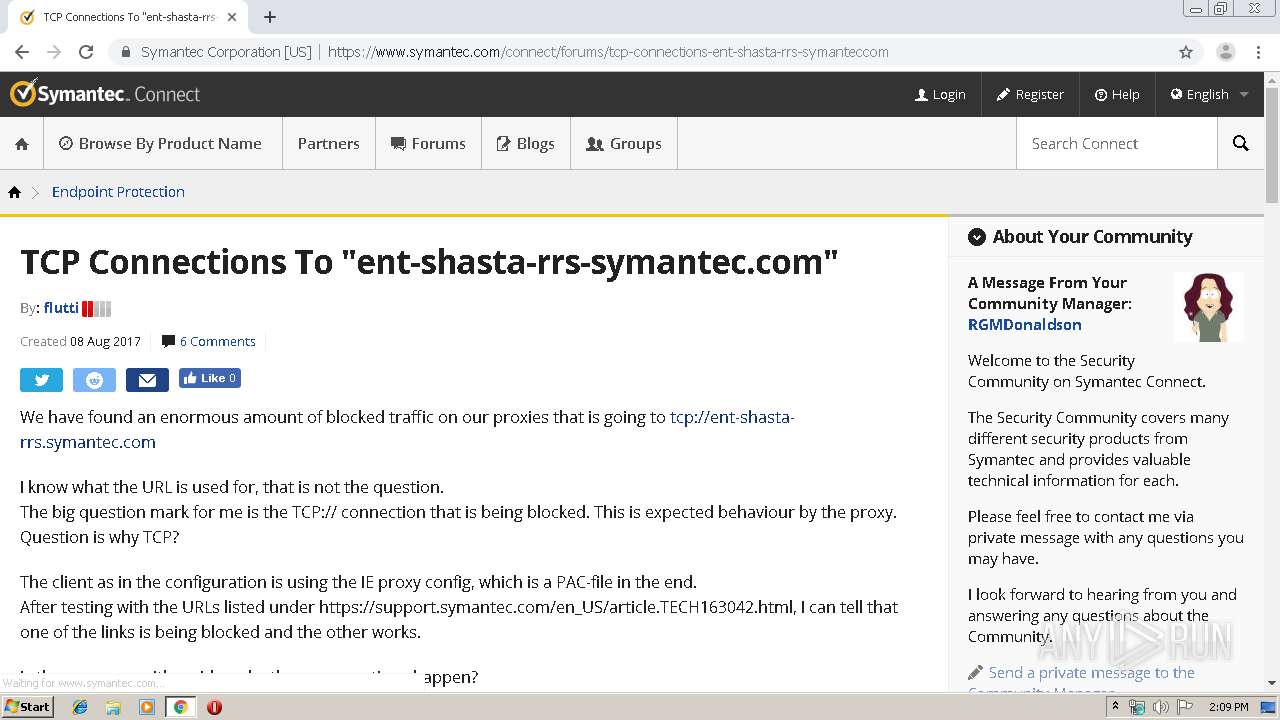The height and width of the screenshot is (720, 1280).
Task: Collapse the About Your Community panel
Action: [x=976, y=237]
